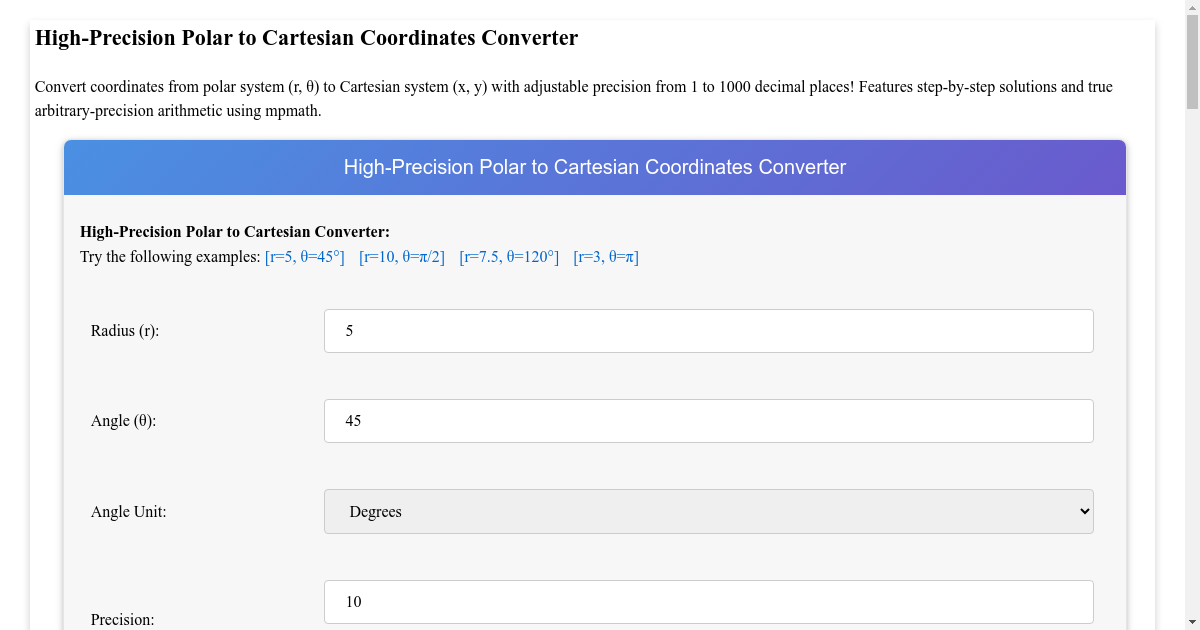Click the page title heading

(306, 37)
